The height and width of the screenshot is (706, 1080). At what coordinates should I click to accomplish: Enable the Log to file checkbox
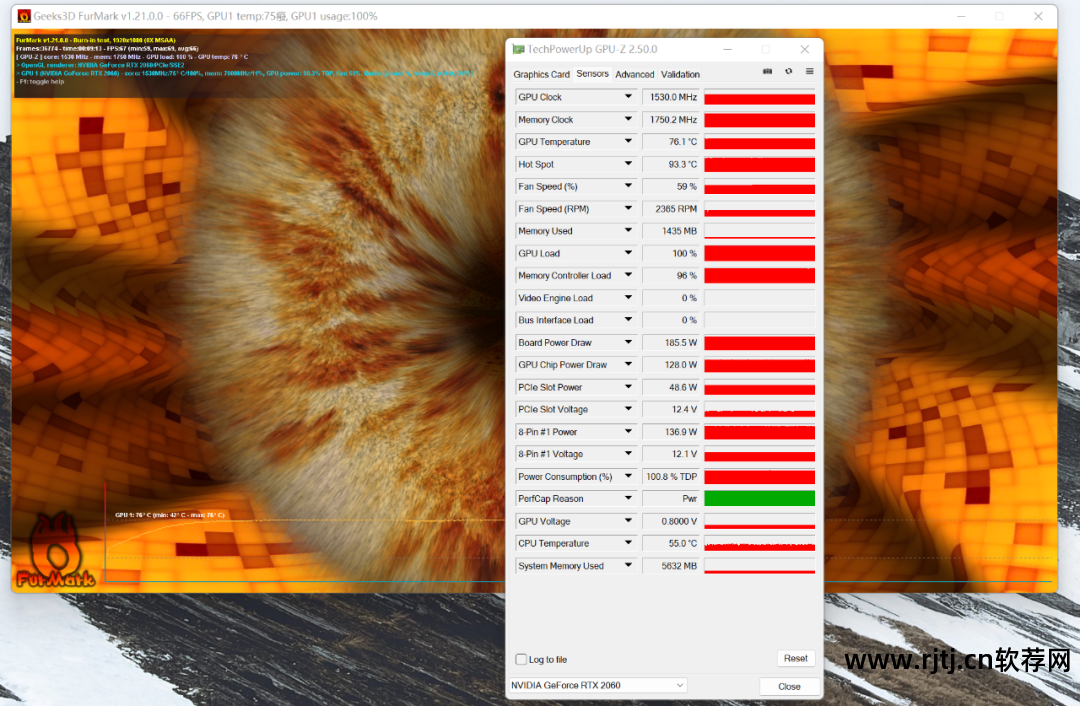521,659
